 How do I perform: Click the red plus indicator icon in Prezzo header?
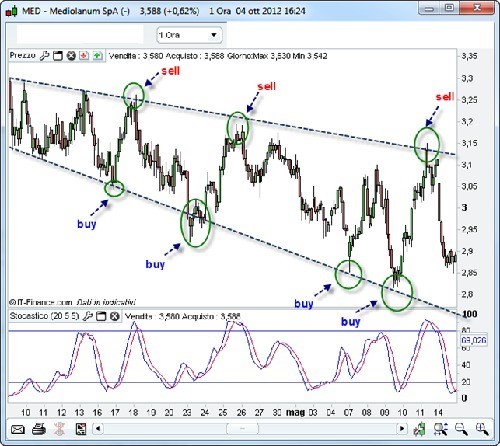pos(84,56)
